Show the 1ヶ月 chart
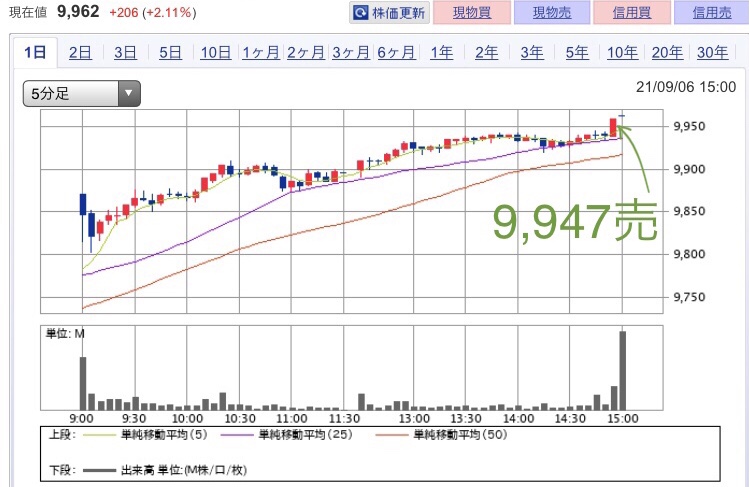Image resolution: width=749 pixels, height=487 pixels. (261, 52)
